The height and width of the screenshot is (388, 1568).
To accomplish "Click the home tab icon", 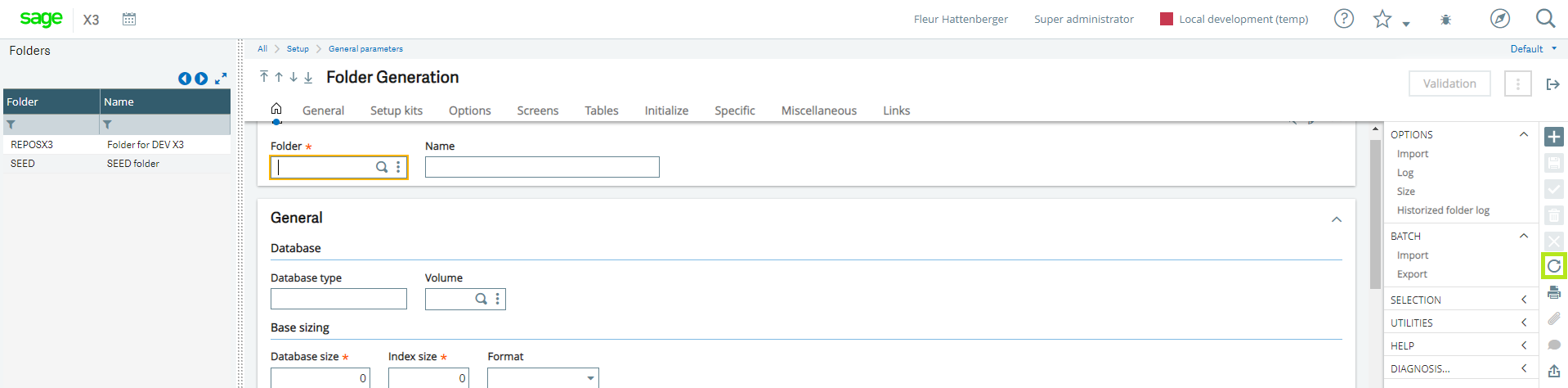I will [x=276, y=109].
